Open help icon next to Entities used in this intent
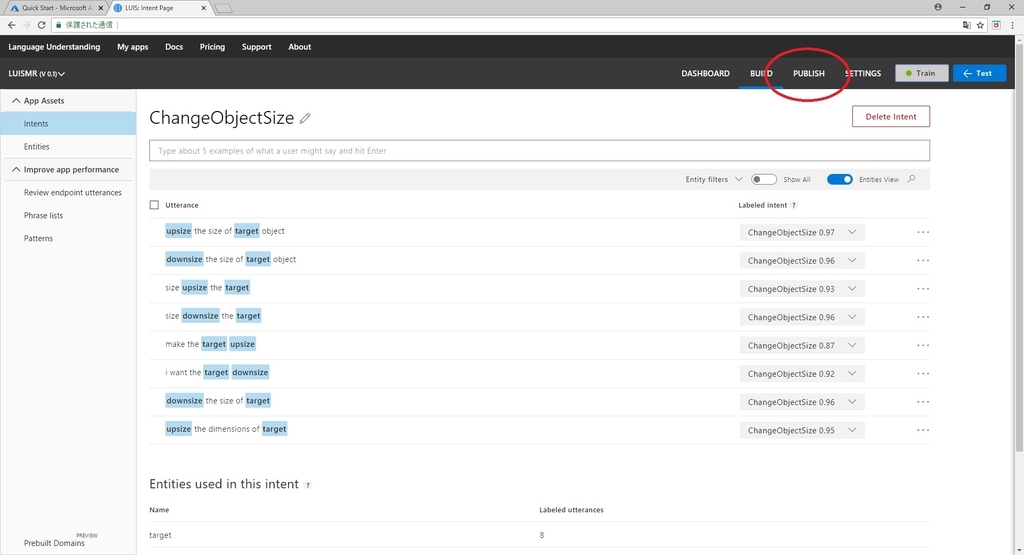1024x555 pixels. [308, 485]
